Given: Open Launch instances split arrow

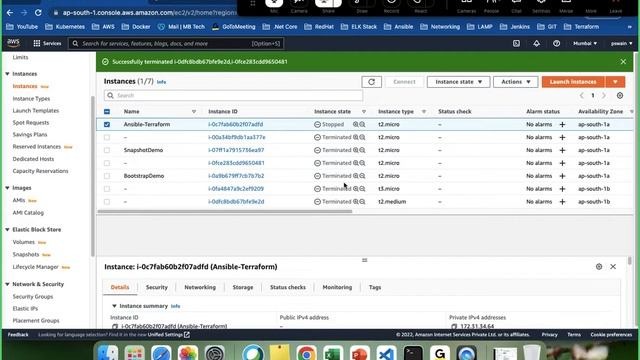Looking at the screenshot, I should 615,82.
